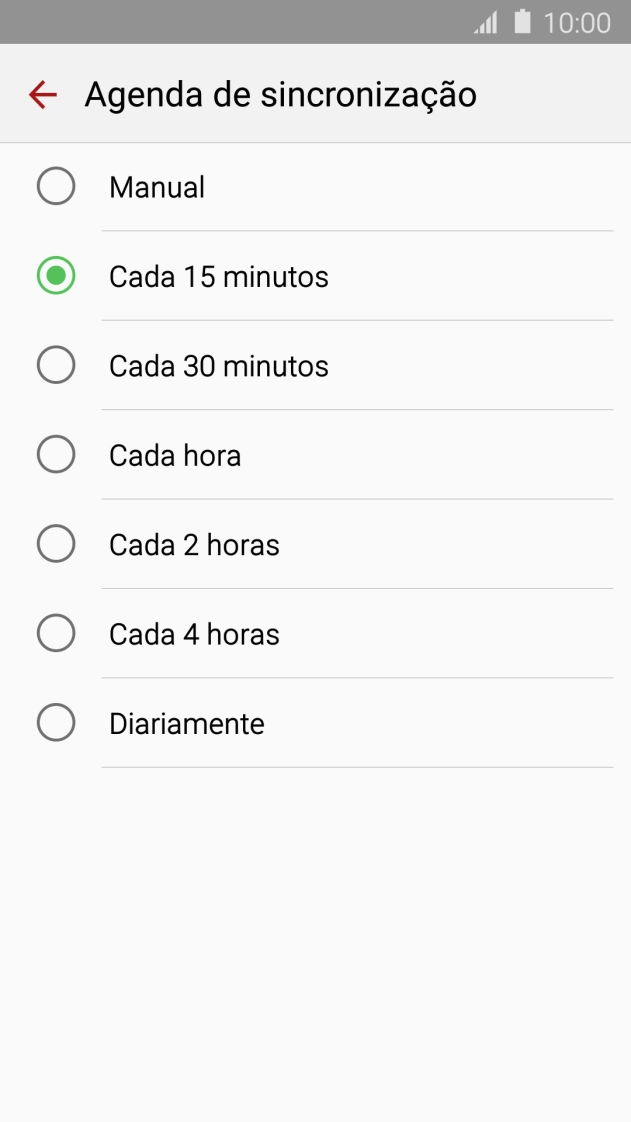This screenshot has width=631, height=1122.
Task: Choose Cada 15 minutos sync interval
Action: (x=56, y=275)
